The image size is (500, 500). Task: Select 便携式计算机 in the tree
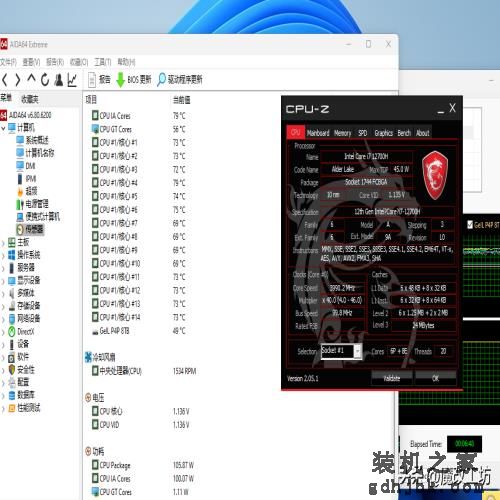click(x=38, y=217)
